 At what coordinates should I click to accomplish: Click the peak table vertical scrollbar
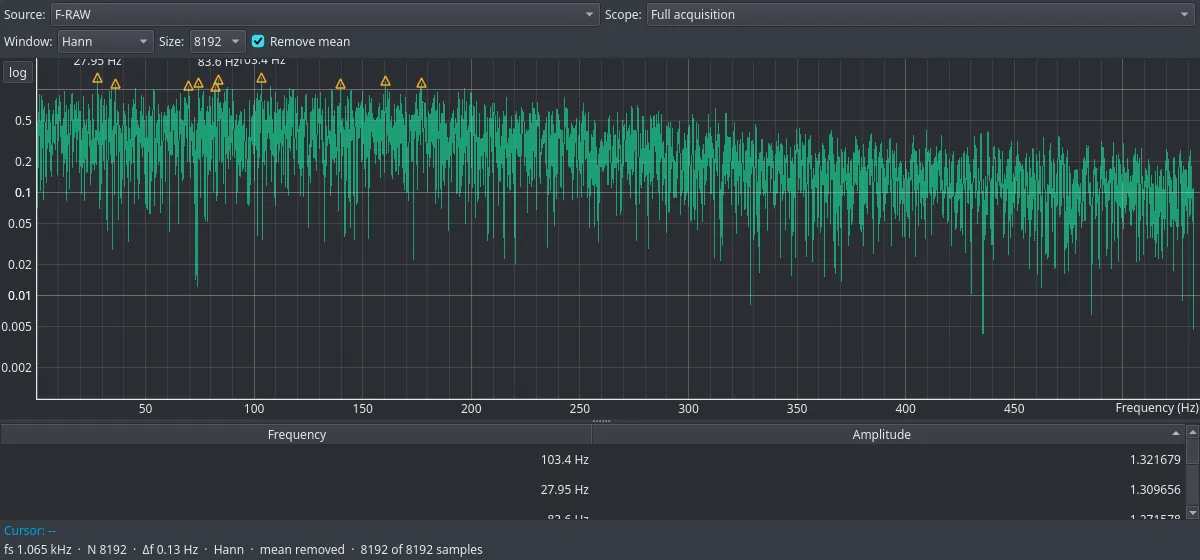pos(1193,472)
